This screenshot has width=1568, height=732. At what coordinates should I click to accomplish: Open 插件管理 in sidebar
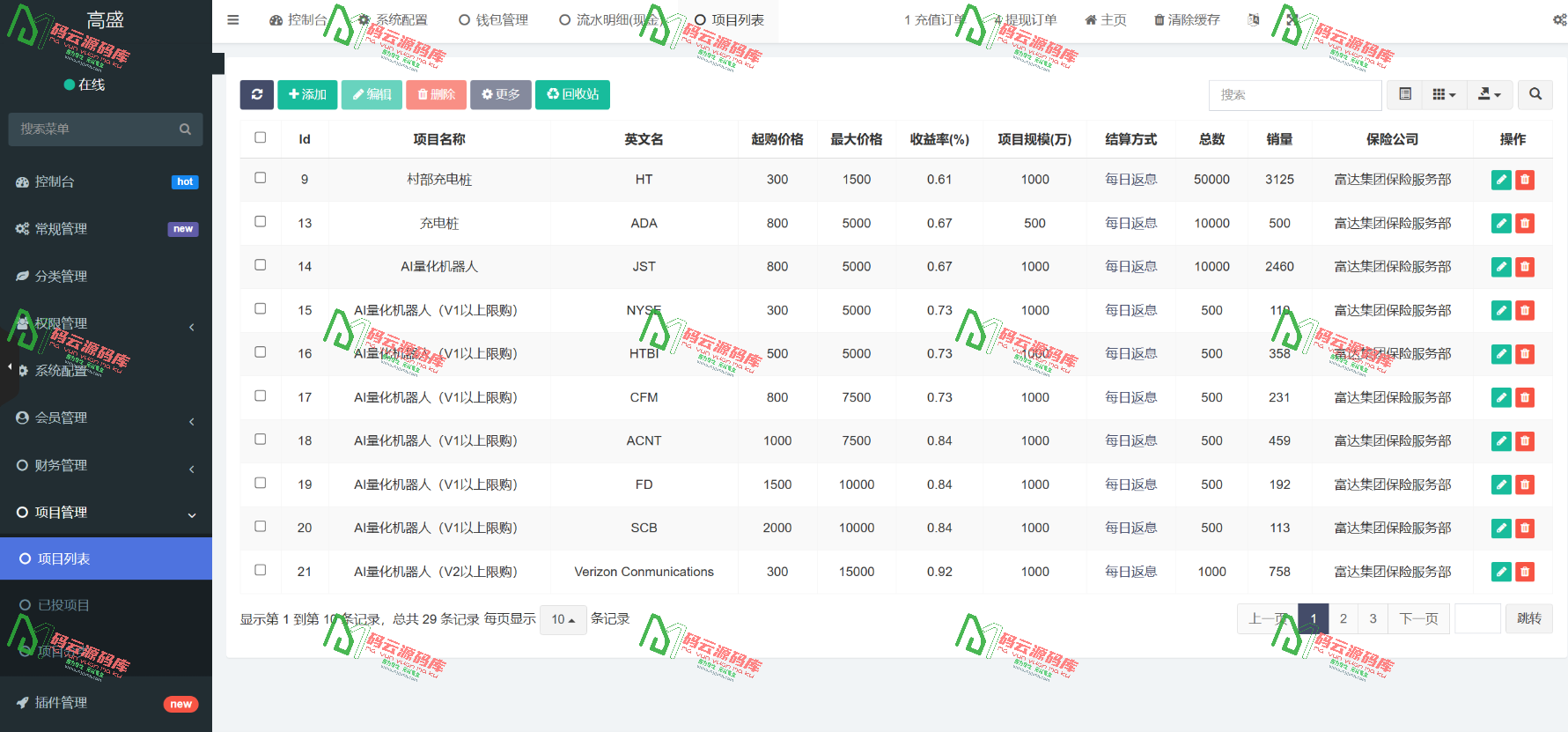(x=106, y=702)
